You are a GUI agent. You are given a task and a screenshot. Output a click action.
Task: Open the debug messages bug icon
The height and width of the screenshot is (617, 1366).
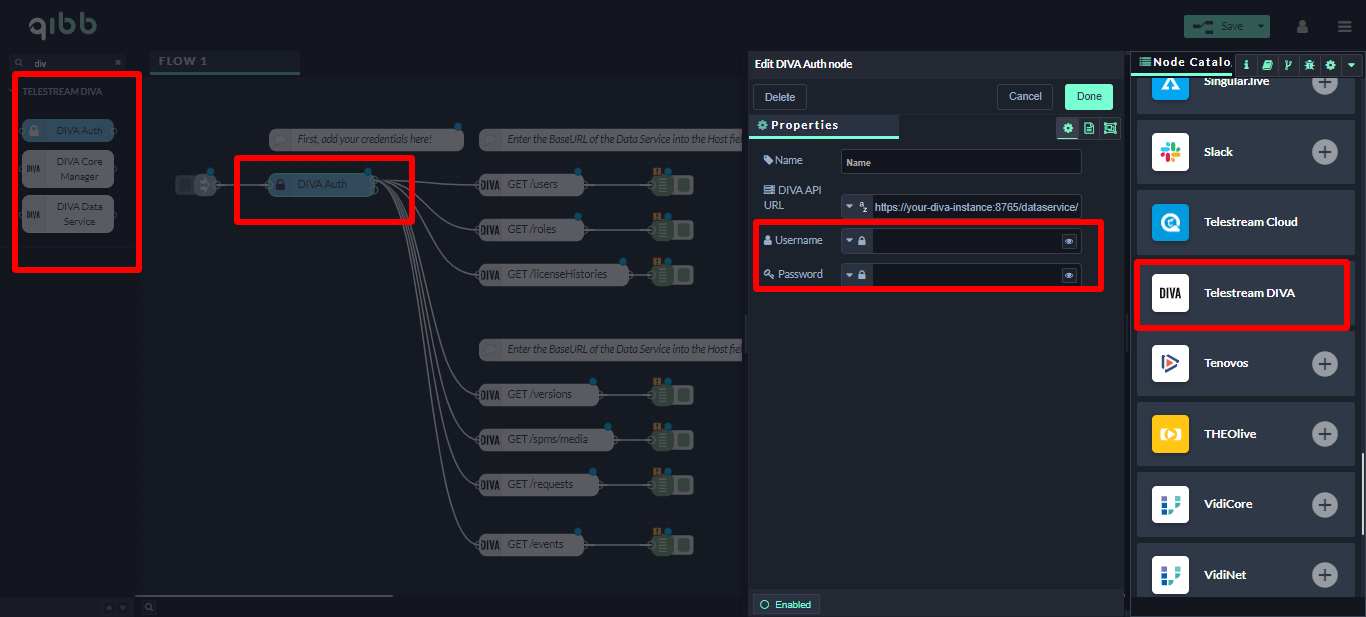[1309, 64]
